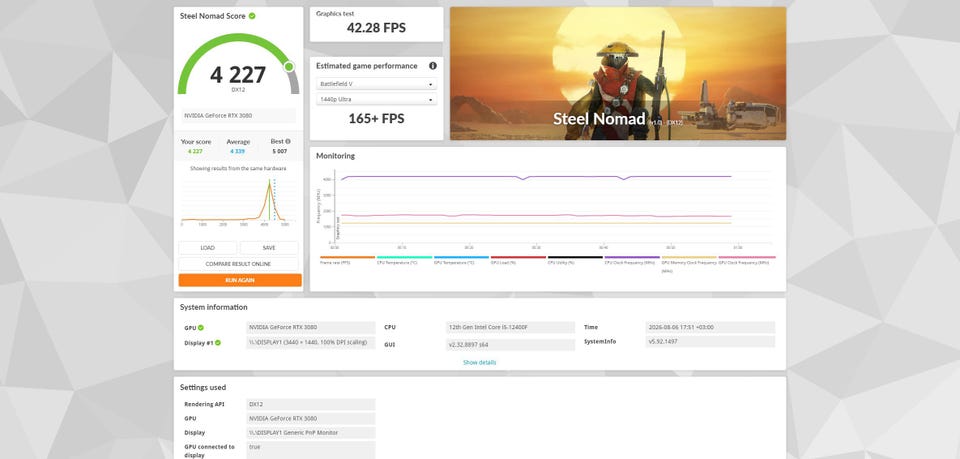The width and height of the screenshot is (960, 459).
Task: Click the green check icon next to Display #1
Action: pyautogui.click(x=218, y=343)
